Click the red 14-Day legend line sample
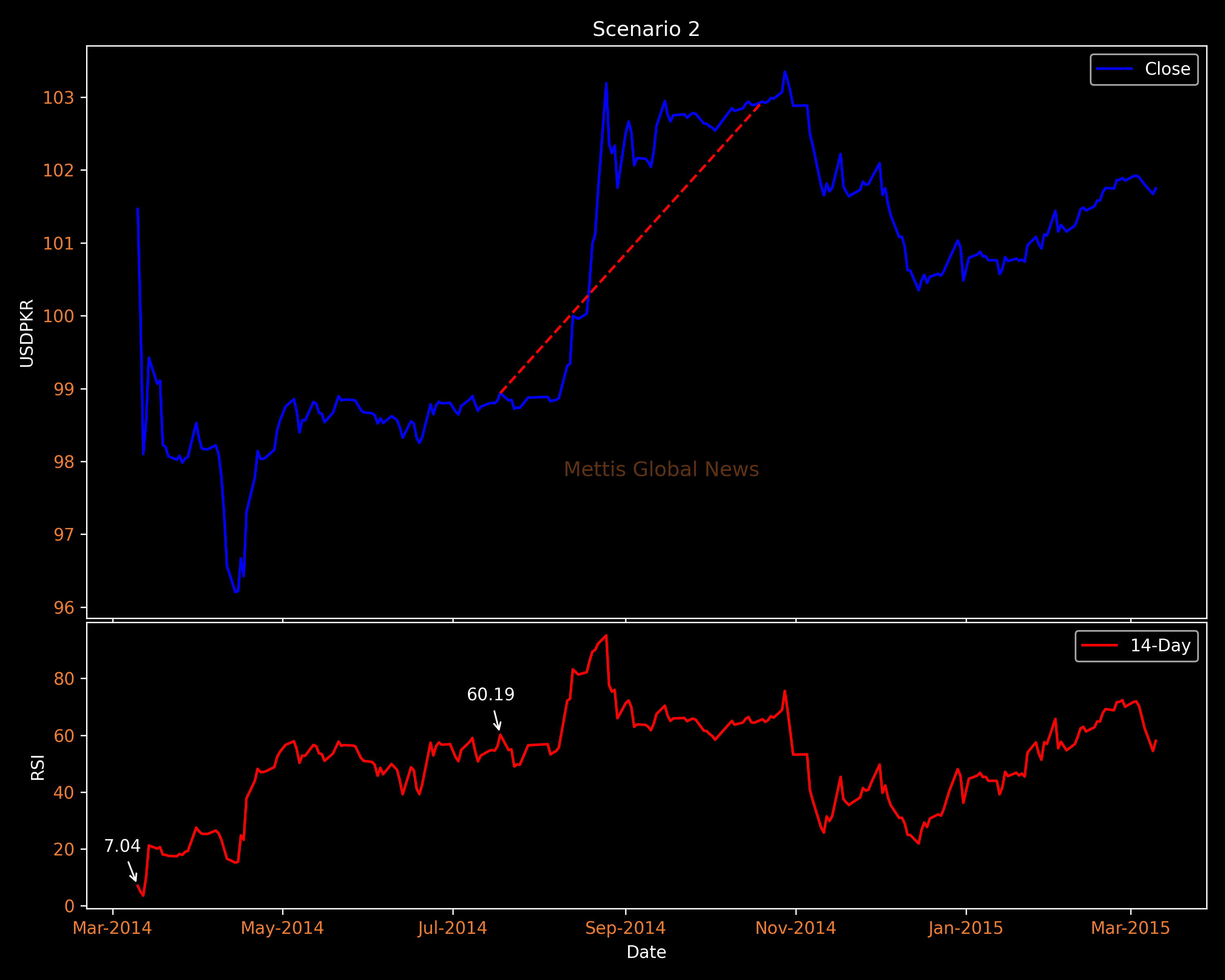This screenshot has height=980, width=1225. [x=1099, y=646]
